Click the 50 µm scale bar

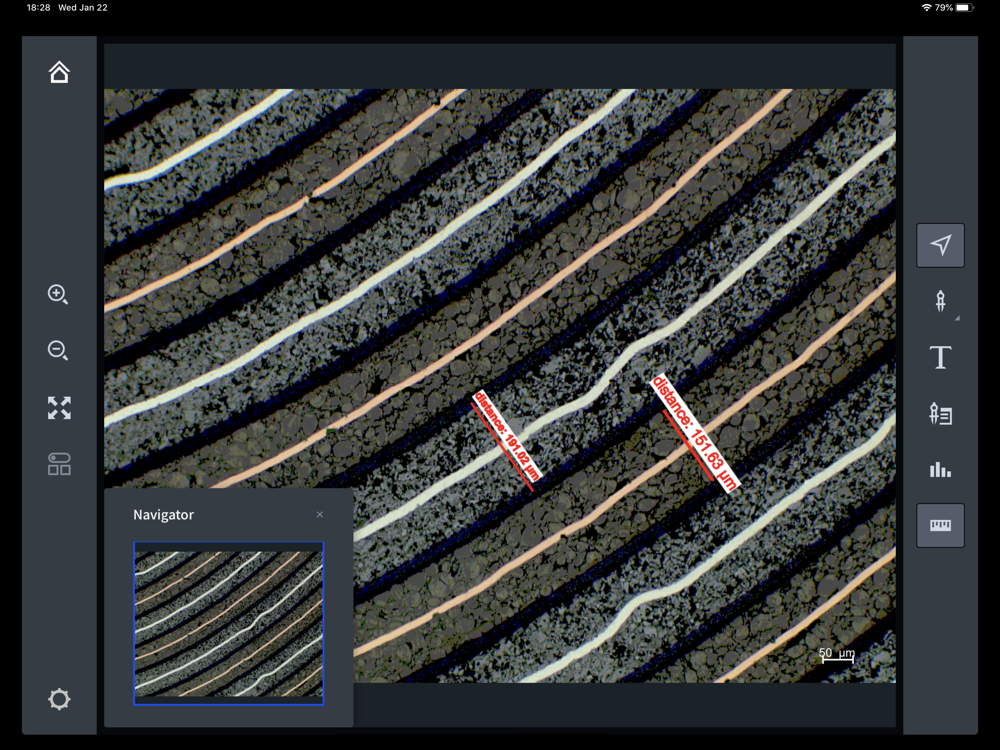click(837, 655)
